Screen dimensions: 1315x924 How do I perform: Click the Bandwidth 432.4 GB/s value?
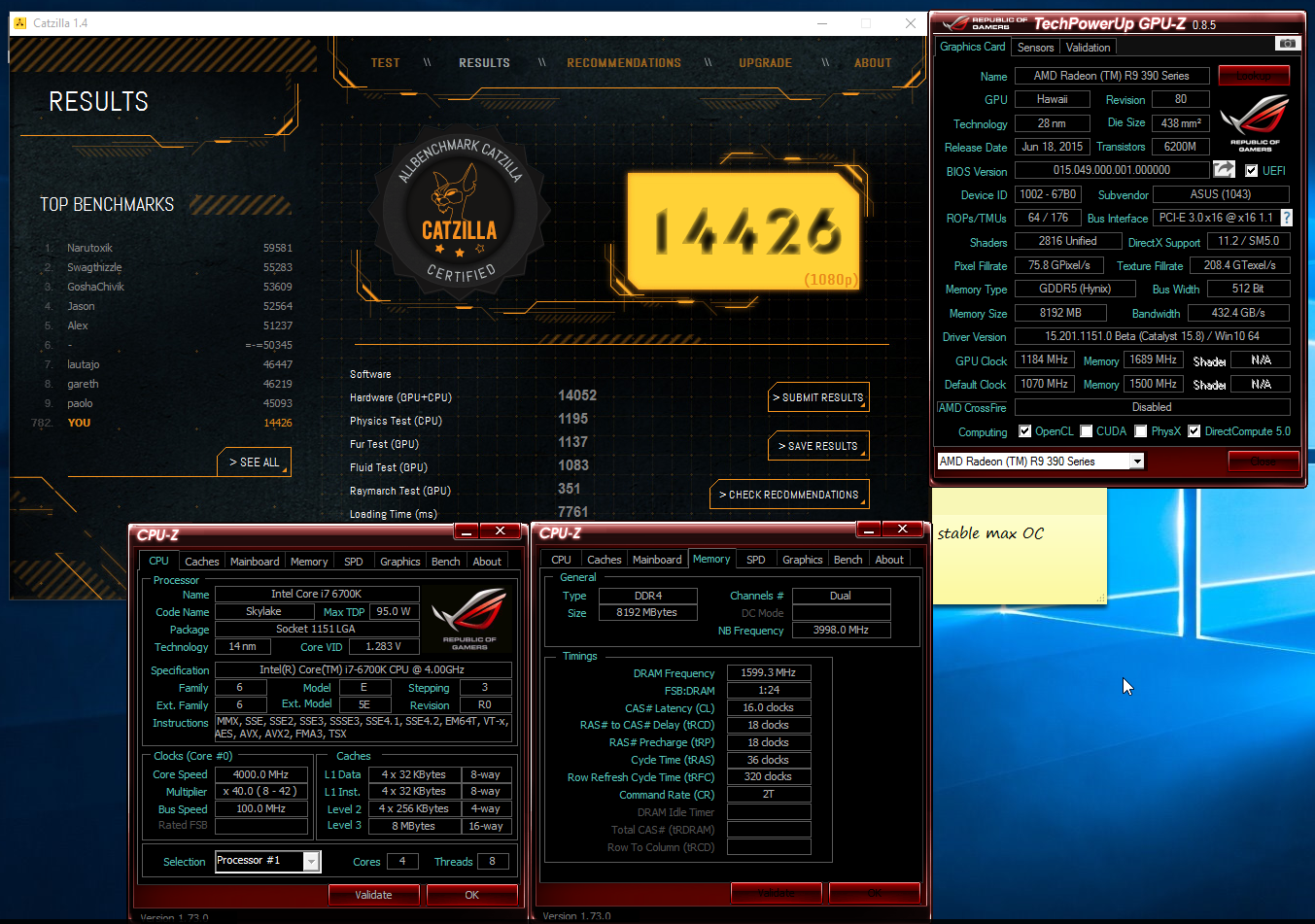click(1238, 313)
